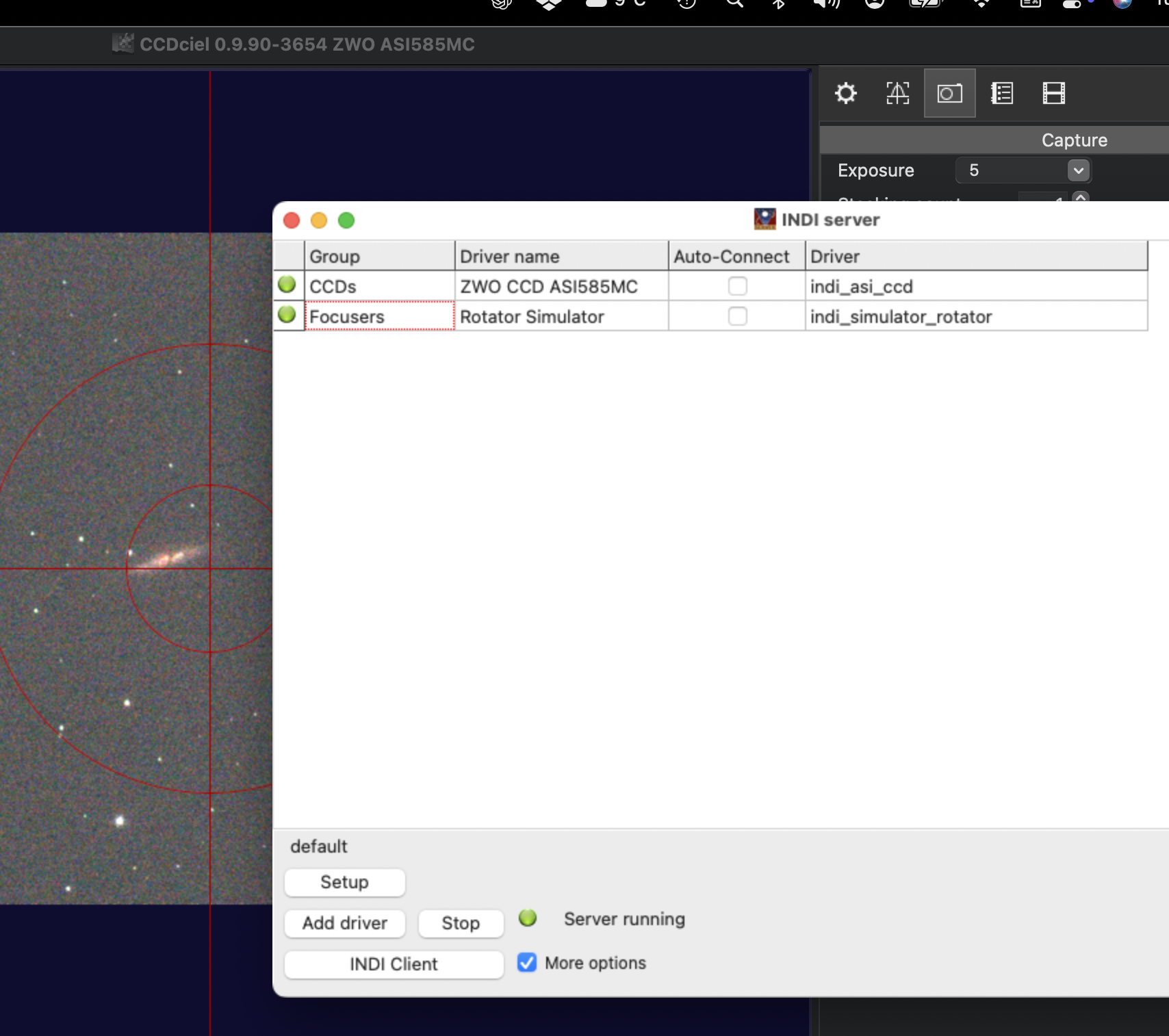Screen dimensions: 1169x1036
Task: Uncheck the More options checkbox
Action: click(527, 963)
